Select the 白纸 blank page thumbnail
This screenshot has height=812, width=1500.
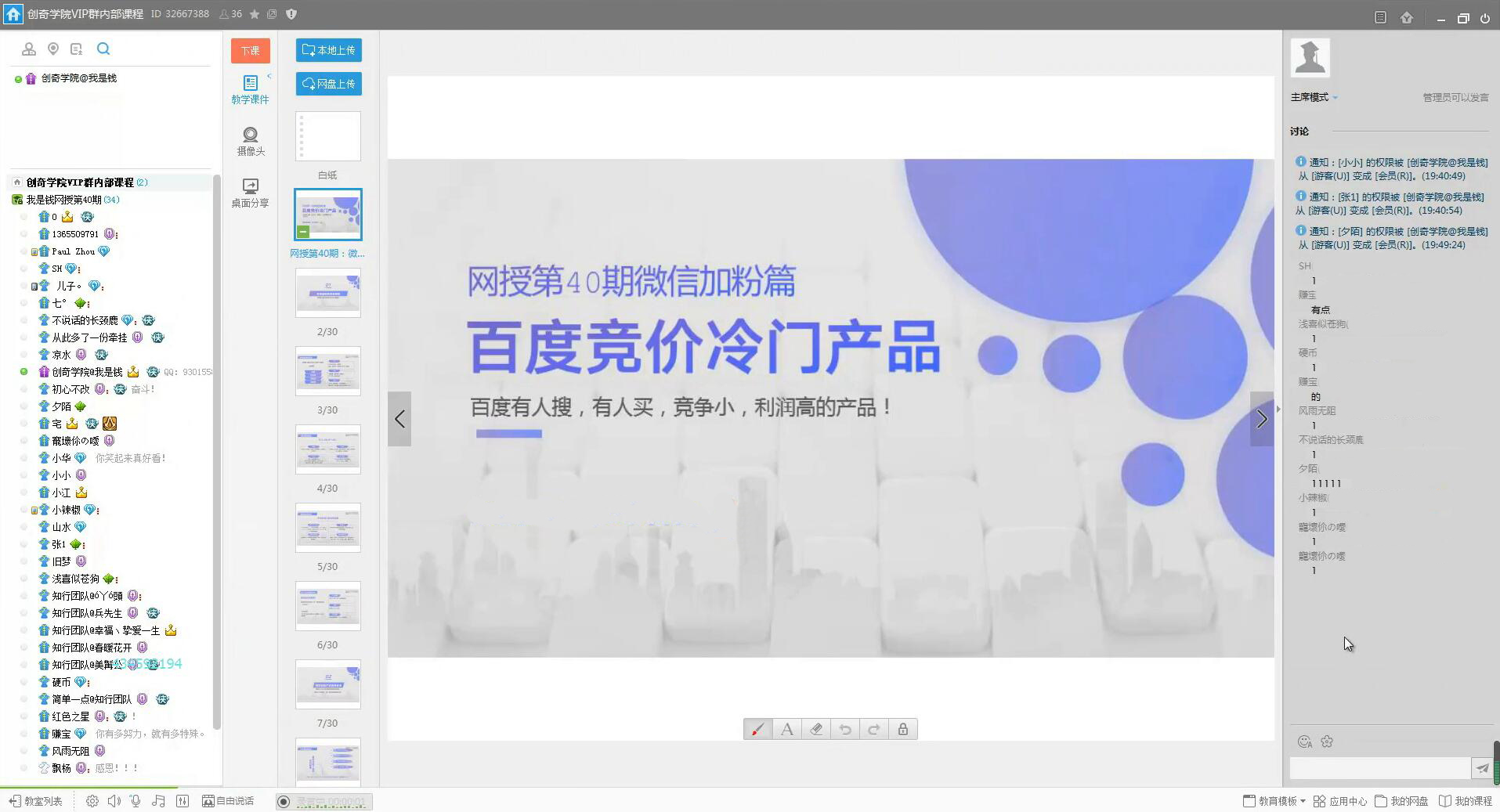click(327, 136)
